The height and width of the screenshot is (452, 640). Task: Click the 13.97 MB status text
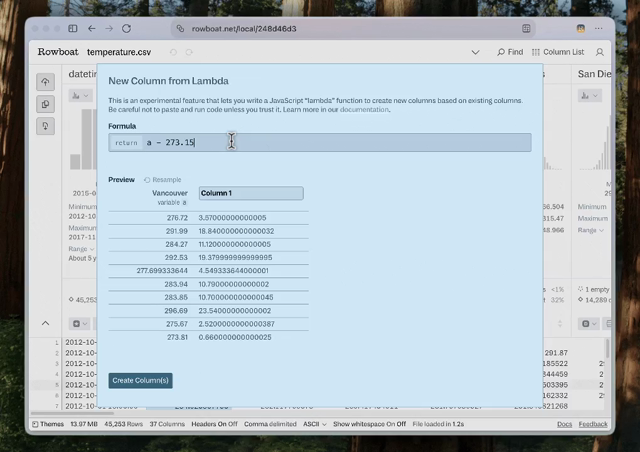tap(84, 424)
